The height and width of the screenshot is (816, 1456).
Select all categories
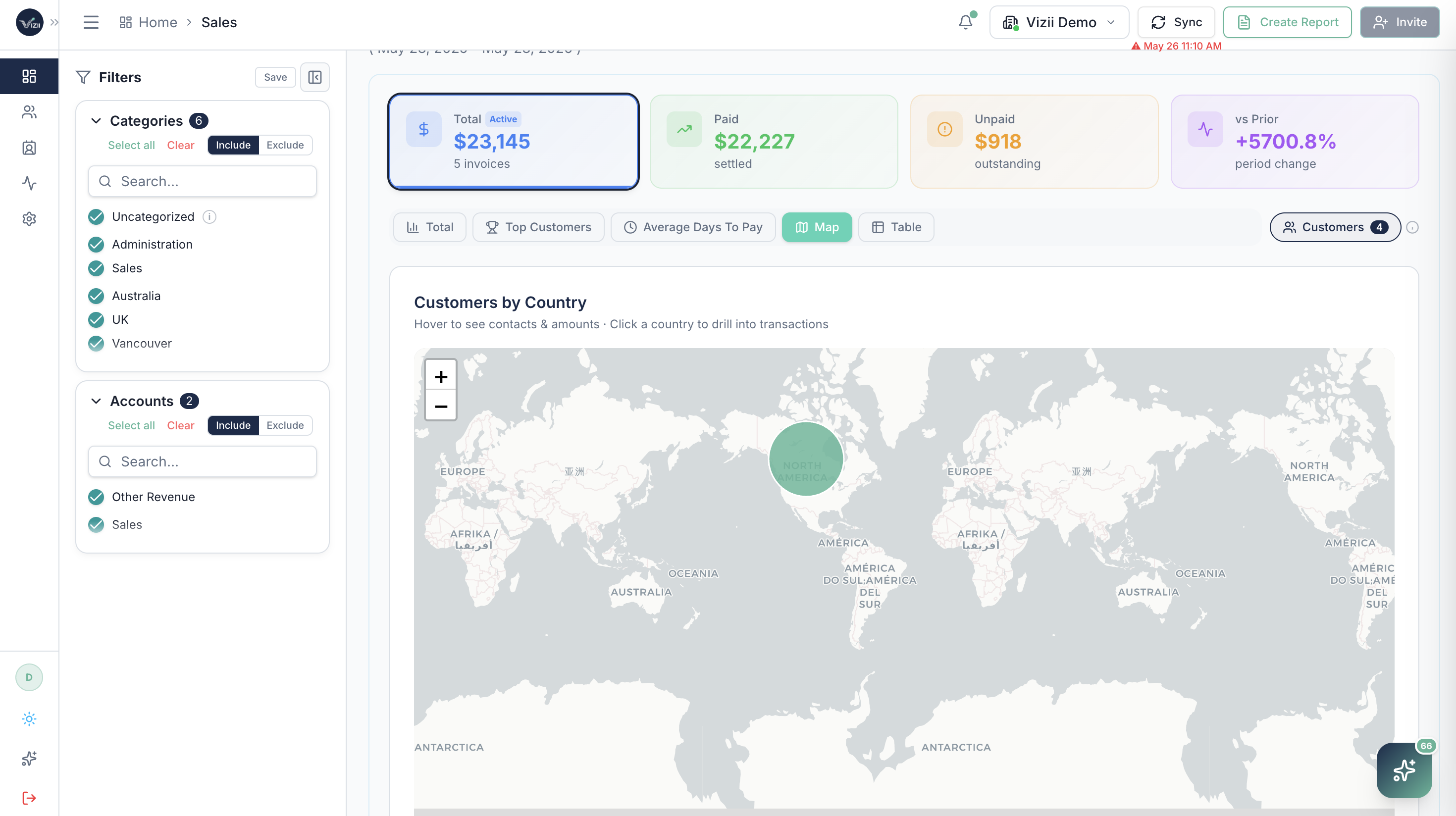point(131,145)
